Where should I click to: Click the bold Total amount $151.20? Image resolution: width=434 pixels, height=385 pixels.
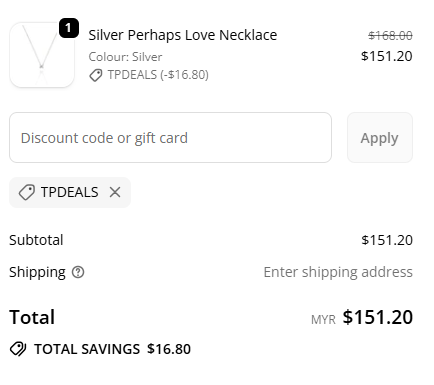[x=378, y=317]
